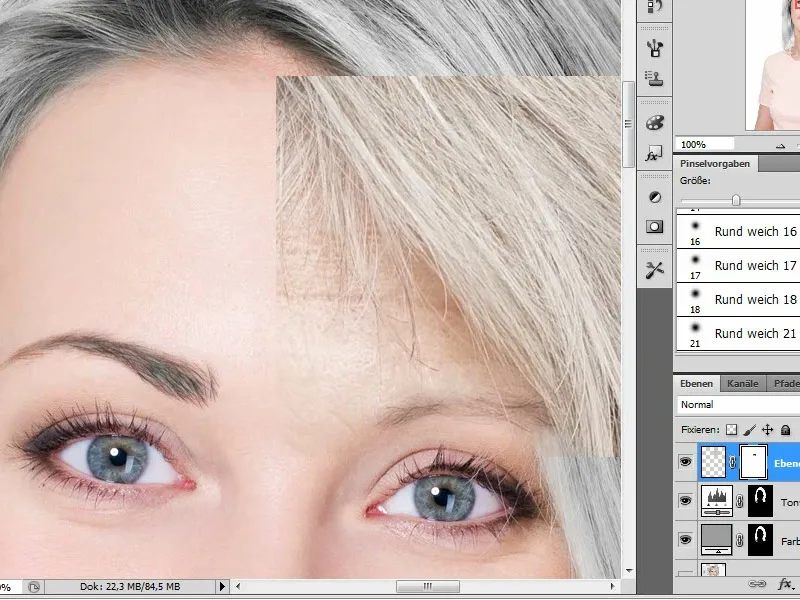Choose the Rund weich 16 brush preset

(738, 232)
